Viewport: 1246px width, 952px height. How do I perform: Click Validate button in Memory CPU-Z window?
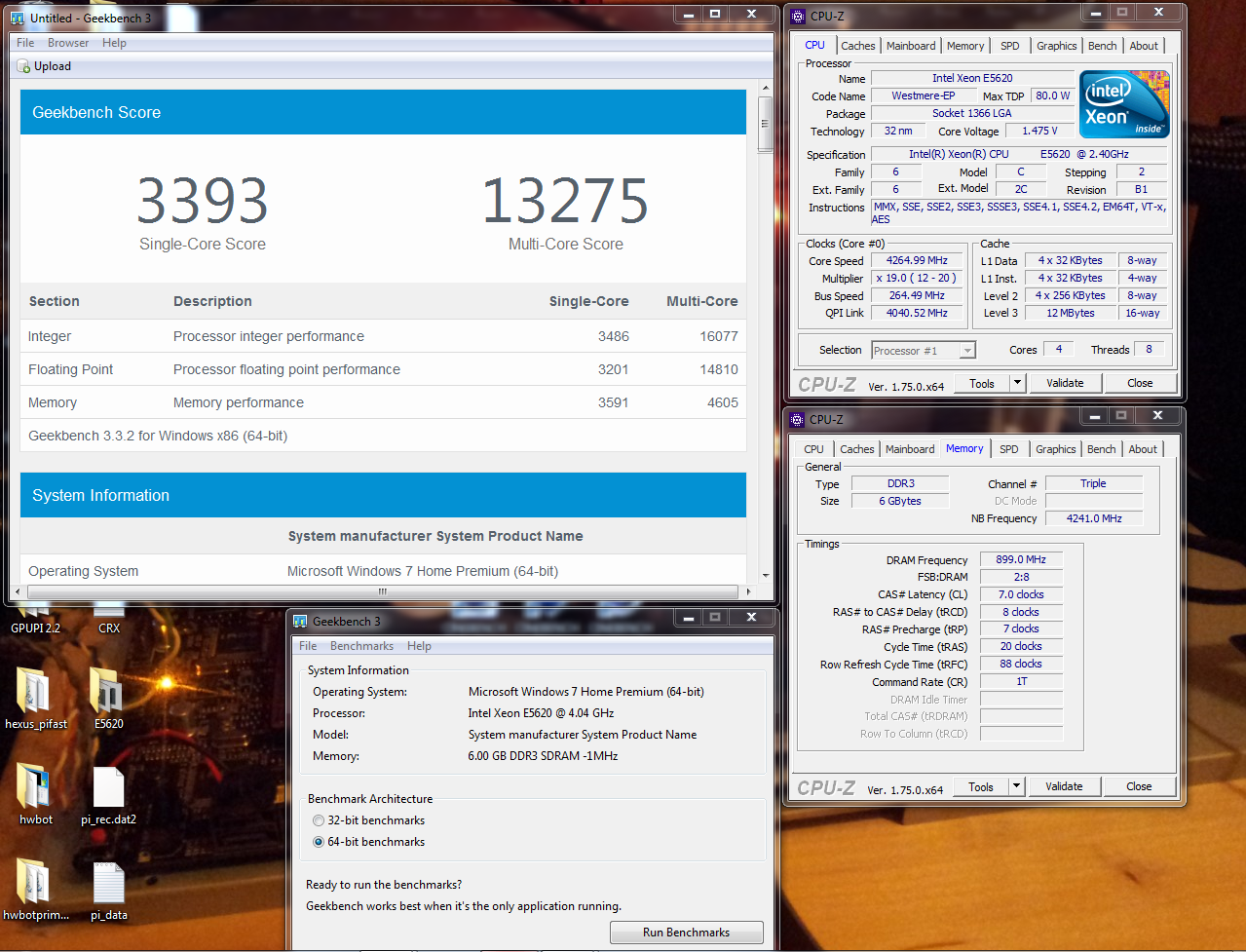(1064, 786)
